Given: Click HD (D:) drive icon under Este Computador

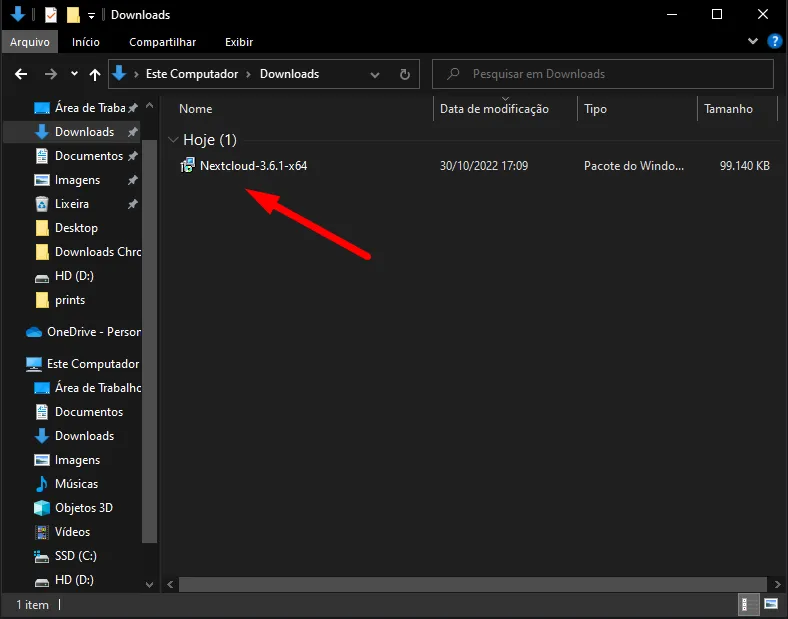Looking at the screenshot, I should point(42,581).
